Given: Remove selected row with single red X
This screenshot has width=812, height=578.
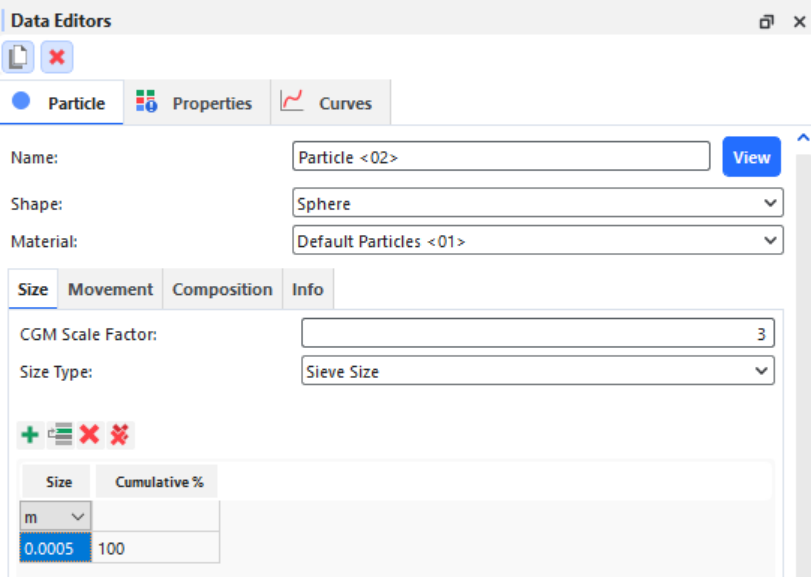Looking at the screenshot, I should click(90, 435).
